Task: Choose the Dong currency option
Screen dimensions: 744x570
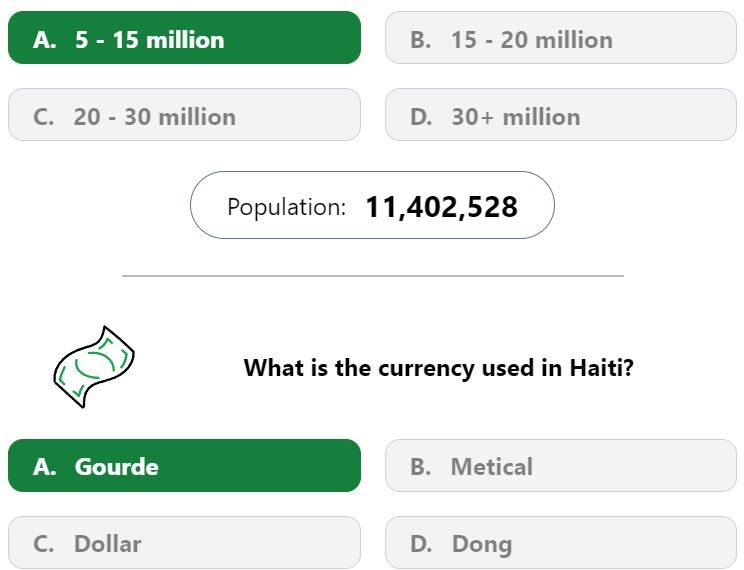Action: point(561,542)
